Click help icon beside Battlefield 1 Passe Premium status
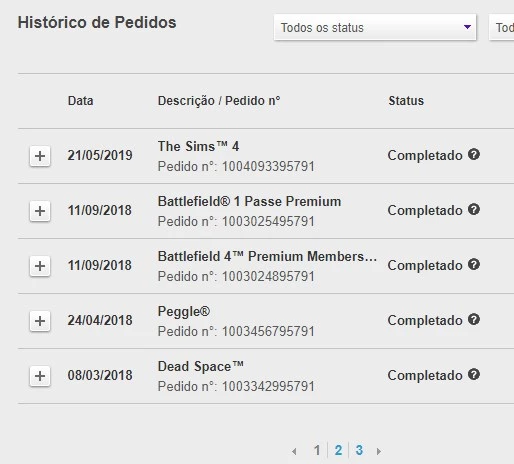The image size is (514, 464). (x=474, y=209)
